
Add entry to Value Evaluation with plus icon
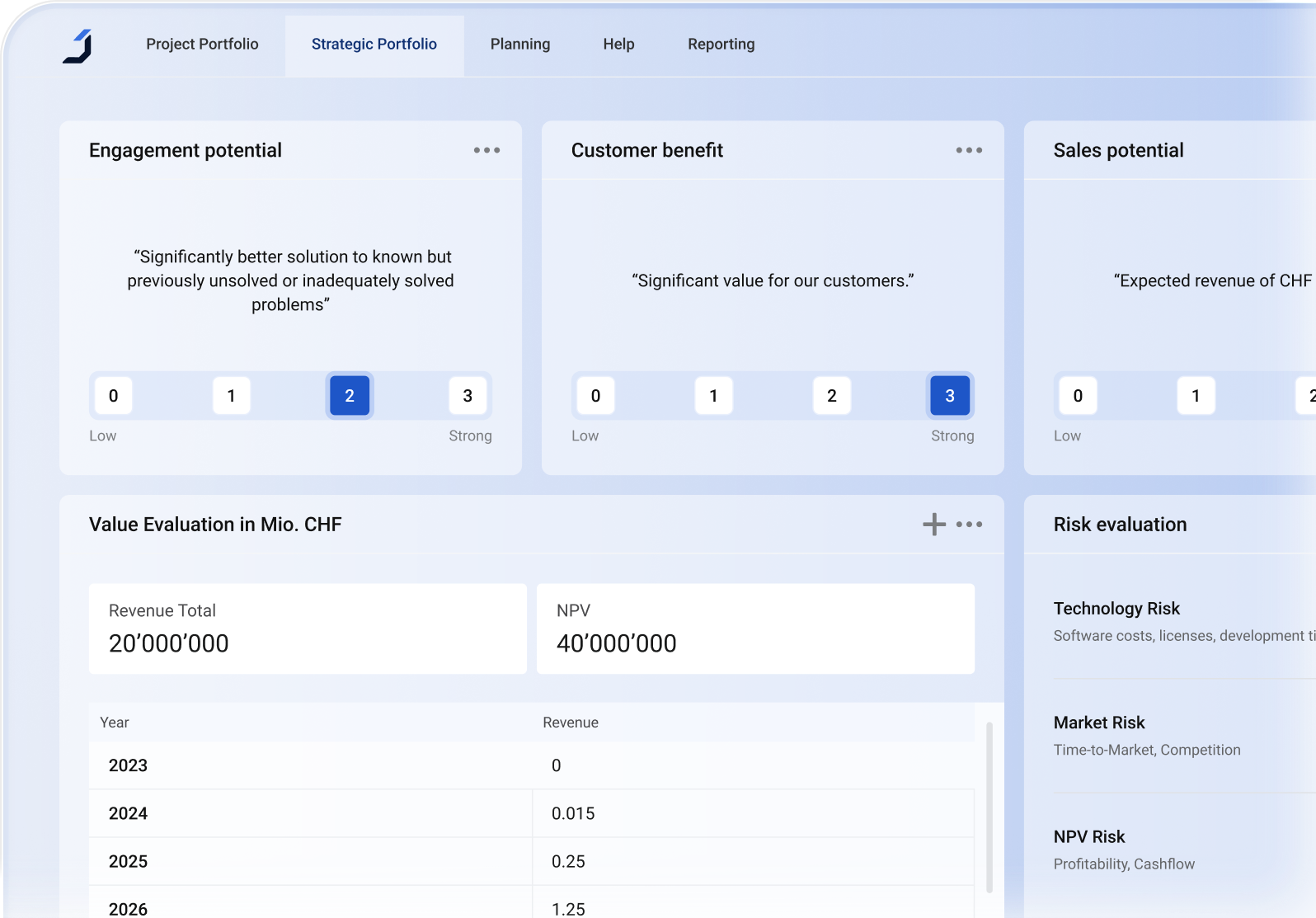[934, 525]
